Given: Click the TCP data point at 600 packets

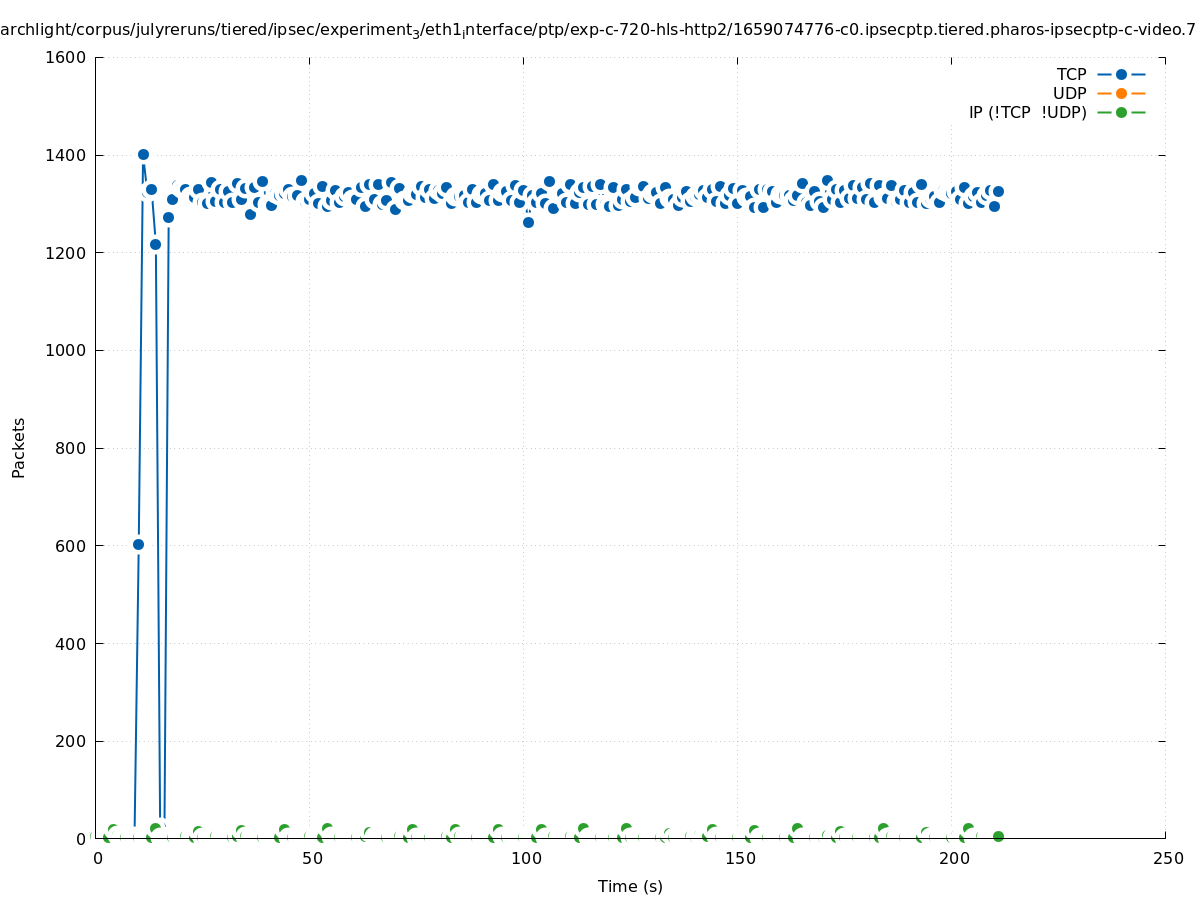Looking at the screenshot, I should 138,544.
